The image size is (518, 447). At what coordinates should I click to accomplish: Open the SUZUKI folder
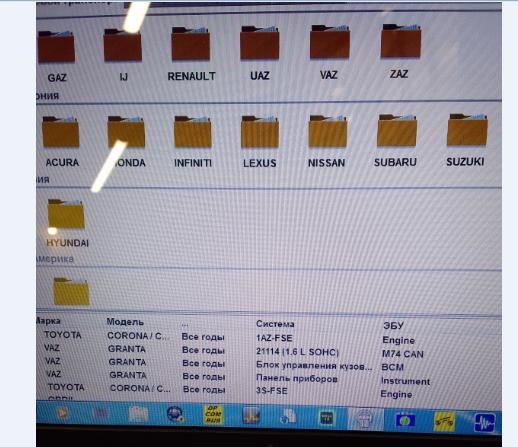(x=466, y=140)
